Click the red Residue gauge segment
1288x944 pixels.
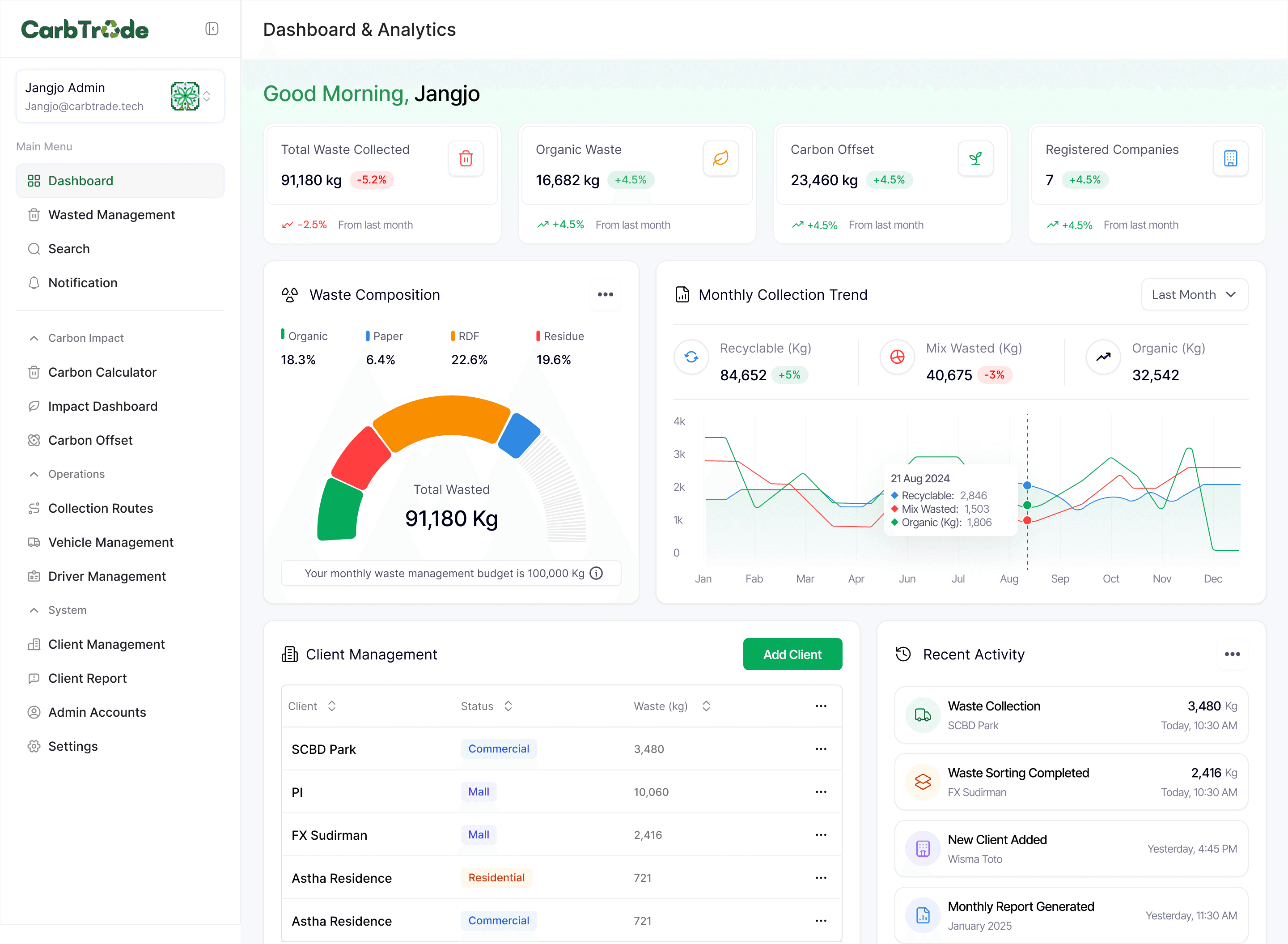coord(361,458)
